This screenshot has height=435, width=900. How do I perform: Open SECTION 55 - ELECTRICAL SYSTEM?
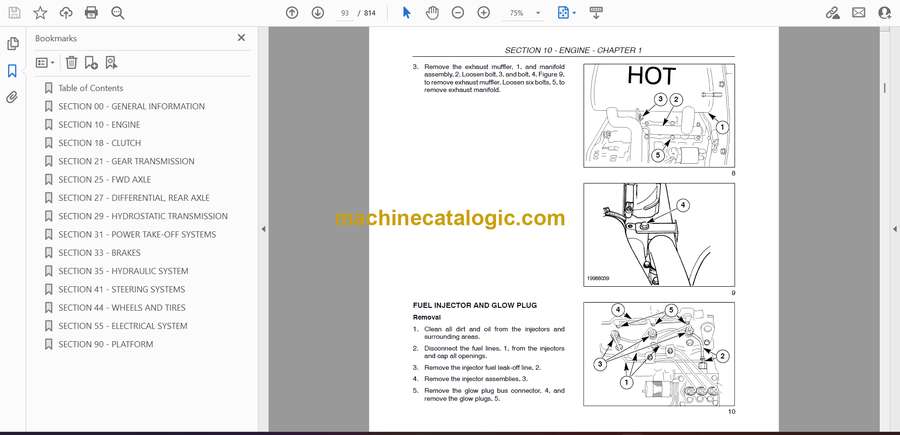(x=123, y=326)
